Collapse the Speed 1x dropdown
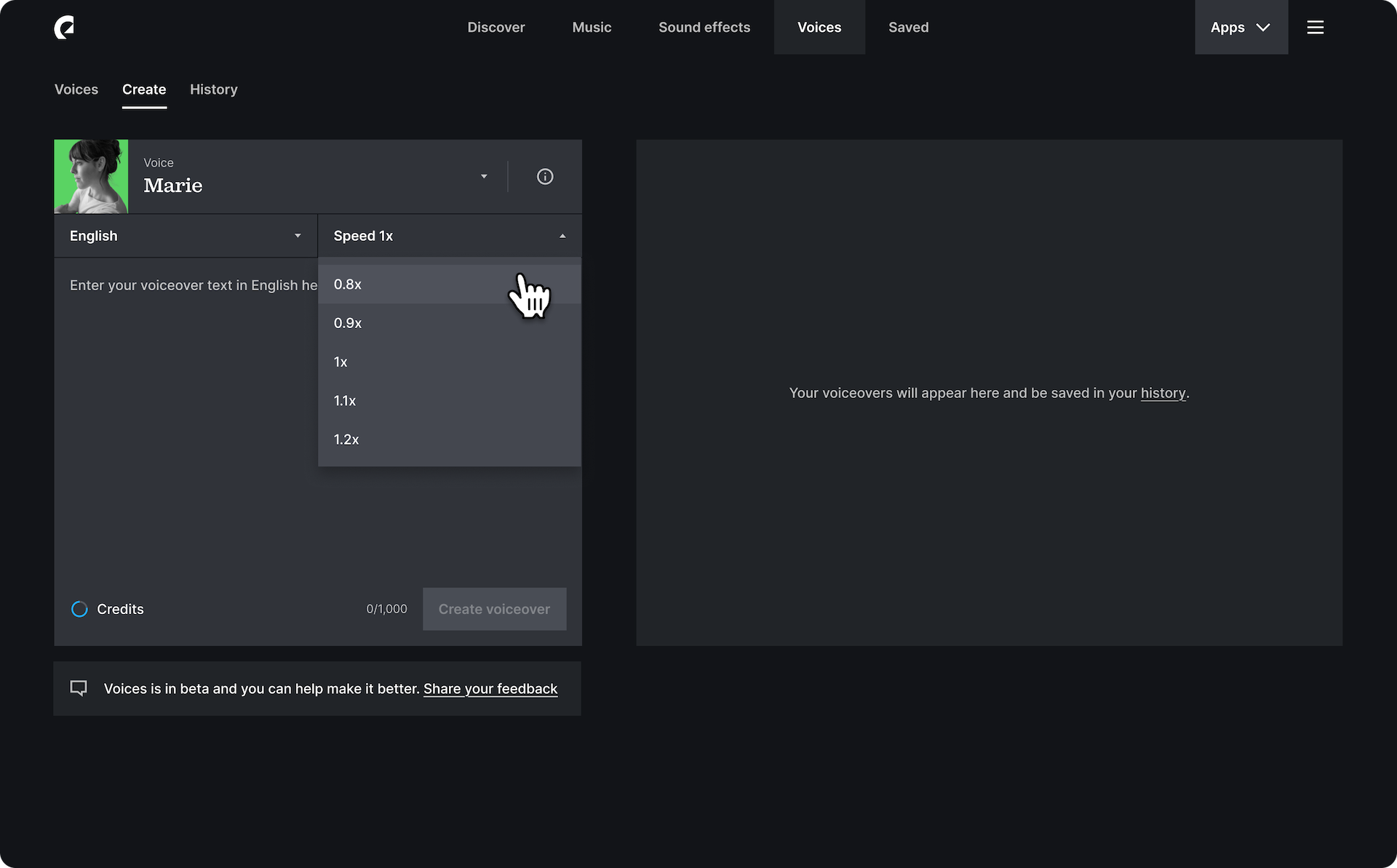 pos(449,236)
